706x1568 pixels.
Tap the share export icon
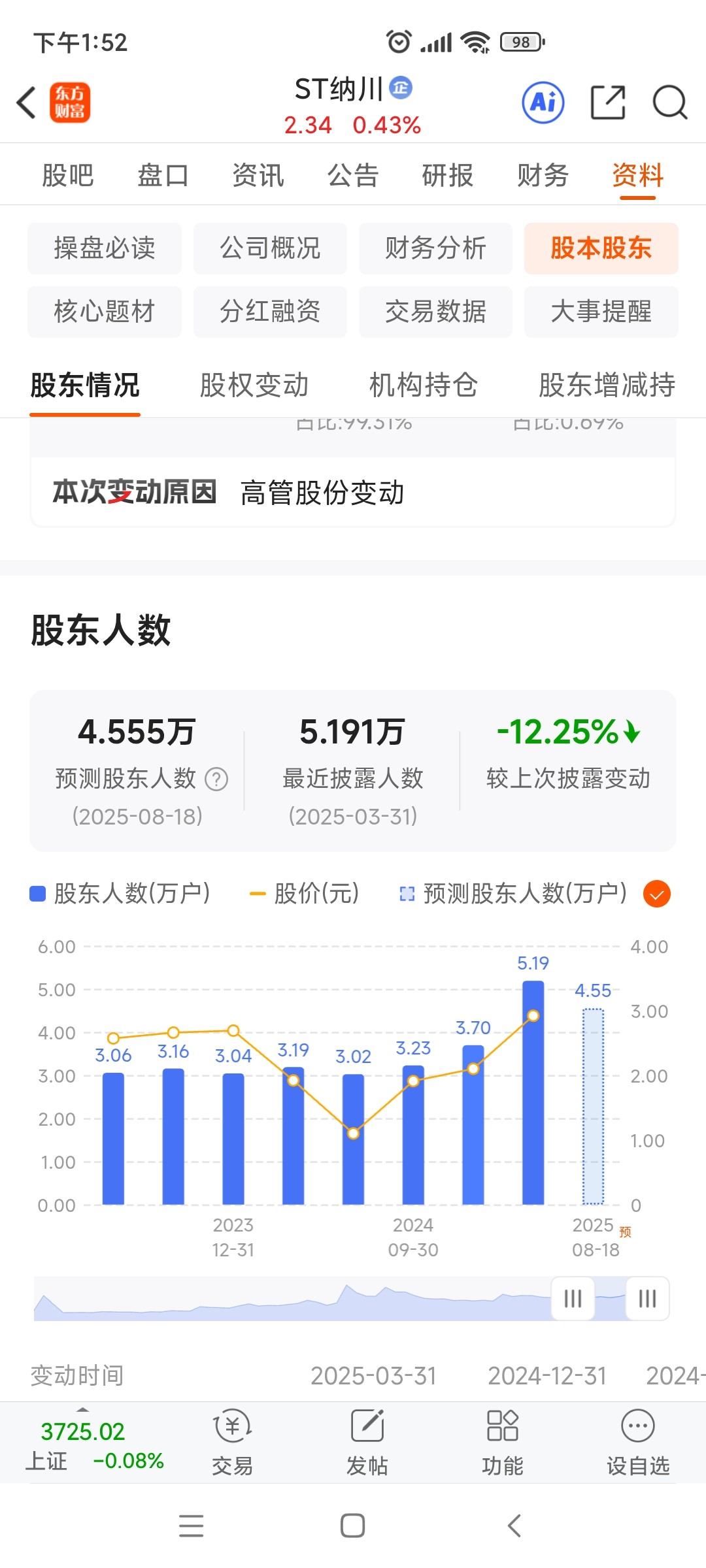[x=608, y=103]
